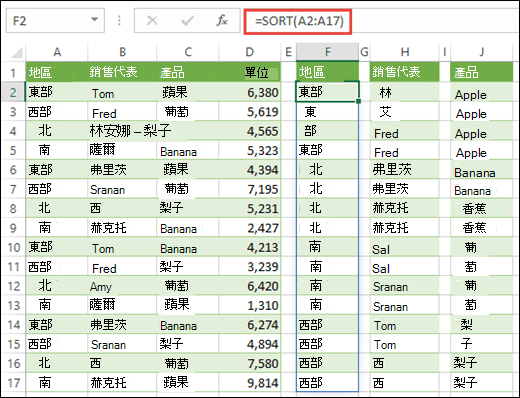This screenshot has width=520, height=398.
Task: Select cell F2 containing 東部
Action: 327,92
